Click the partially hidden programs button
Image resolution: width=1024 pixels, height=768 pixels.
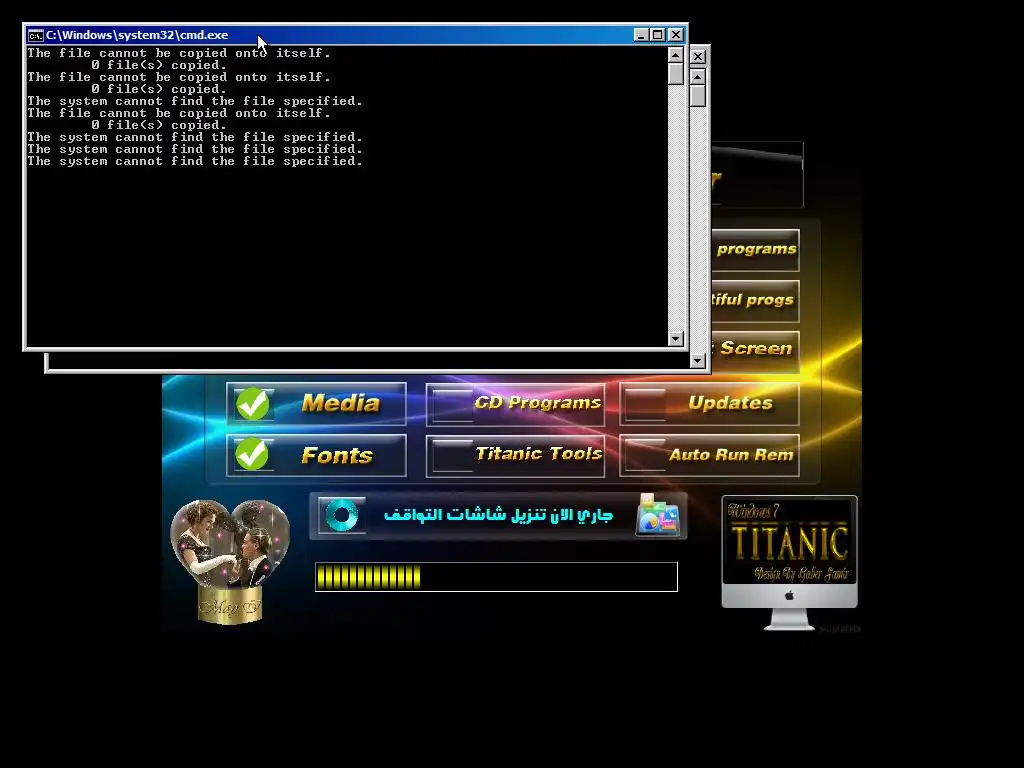(756, 250)
